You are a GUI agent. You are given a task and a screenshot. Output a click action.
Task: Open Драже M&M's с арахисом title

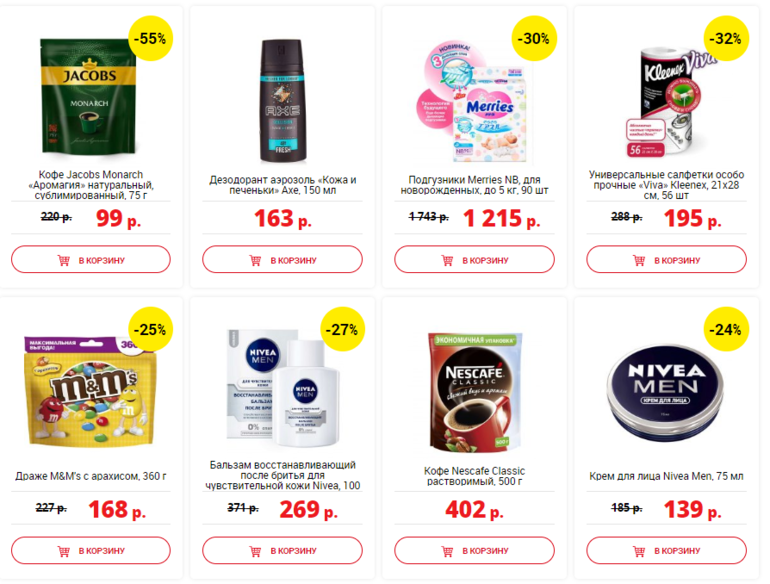click(x=91, y=476)
